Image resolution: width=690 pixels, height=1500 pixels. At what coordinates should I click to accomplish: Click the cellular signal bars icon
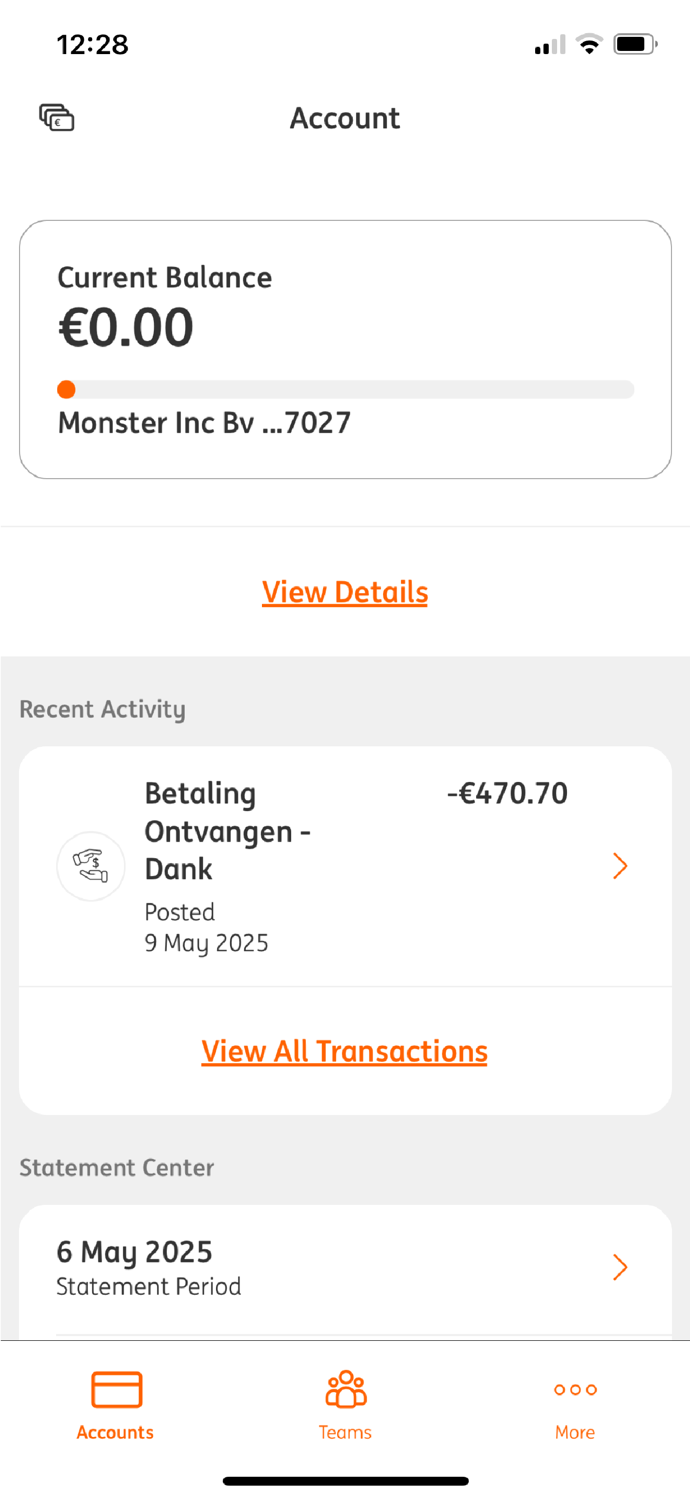pyautogui.click(x=549, y=44)
